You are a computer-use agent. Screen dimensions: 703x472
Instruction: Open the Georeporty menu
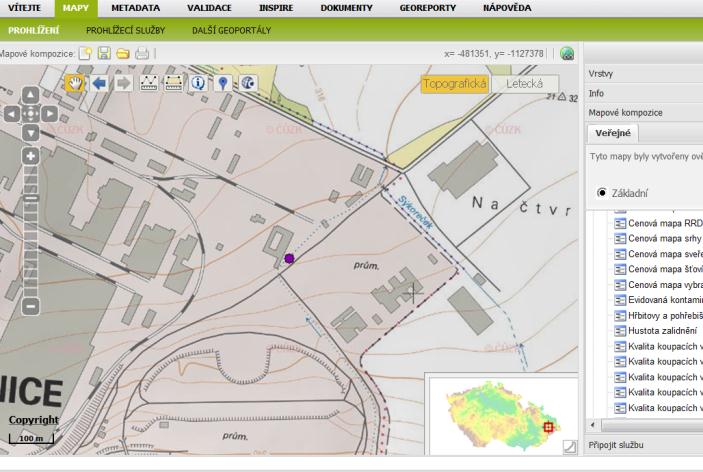click(428, 8)
